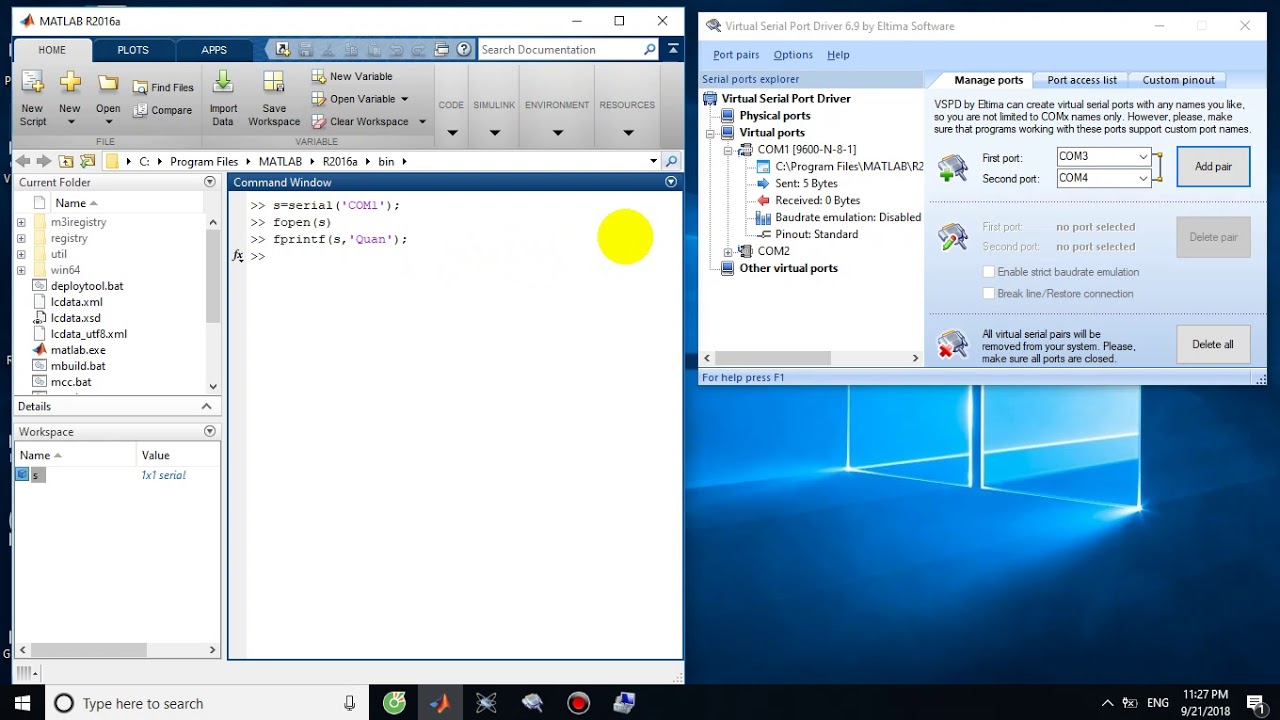This screenshot has width=1280, height=720.
Task: Create a New Script in MATLAB
Action: (x=33, y=98)
